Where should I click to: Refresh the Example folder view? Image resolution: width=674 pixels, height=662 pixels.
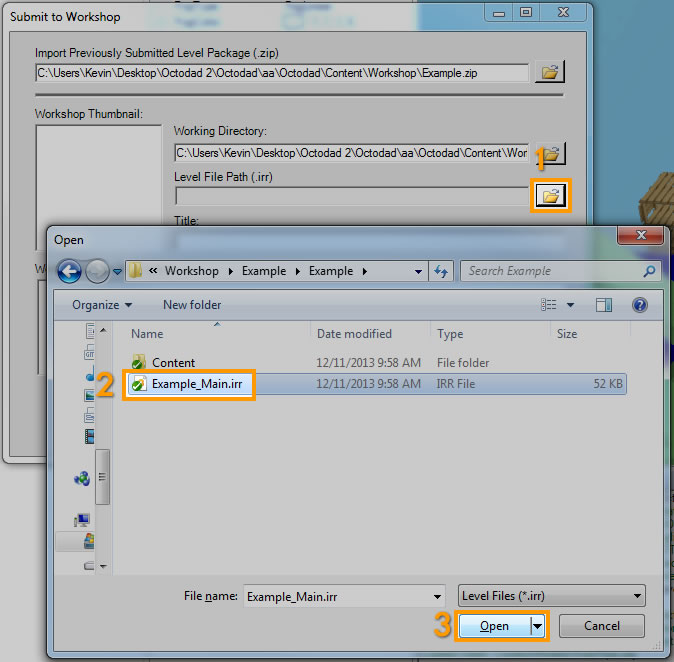click(x=441, y=271)
